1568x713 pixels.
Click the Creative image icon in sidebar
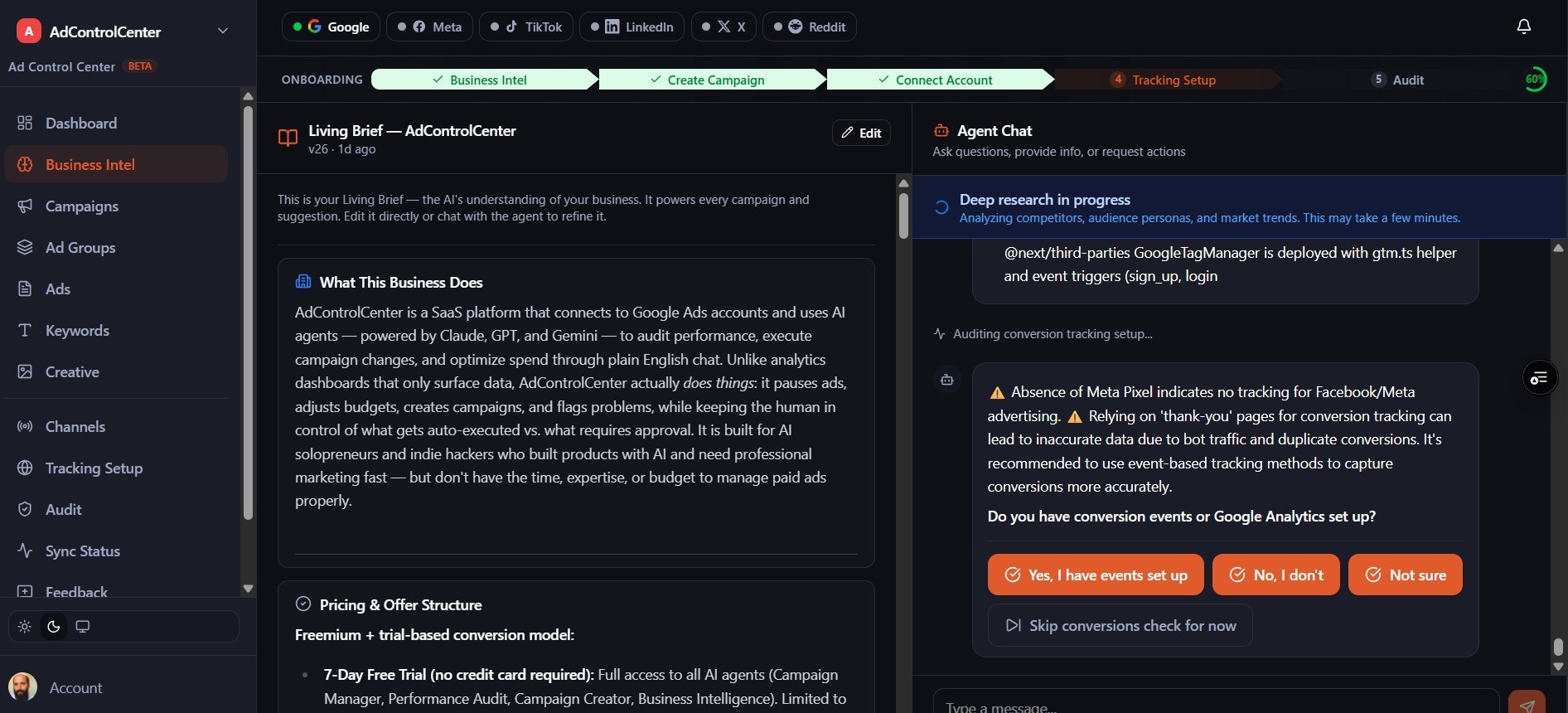pyautogui.click(x=25, y=371)
